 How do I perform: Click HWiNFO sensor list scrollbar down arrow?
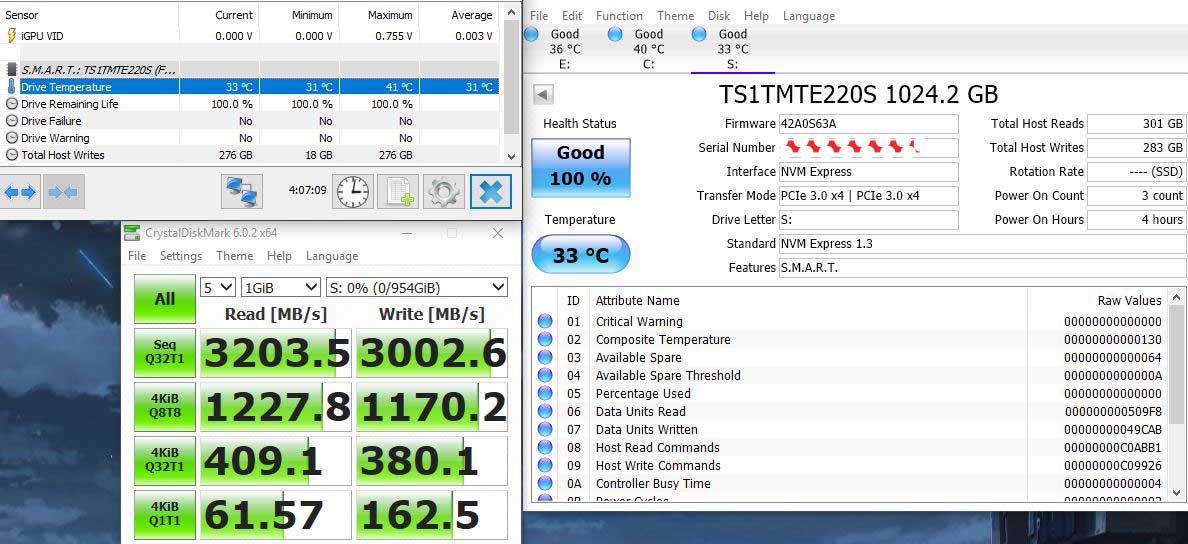click(511, 156)
